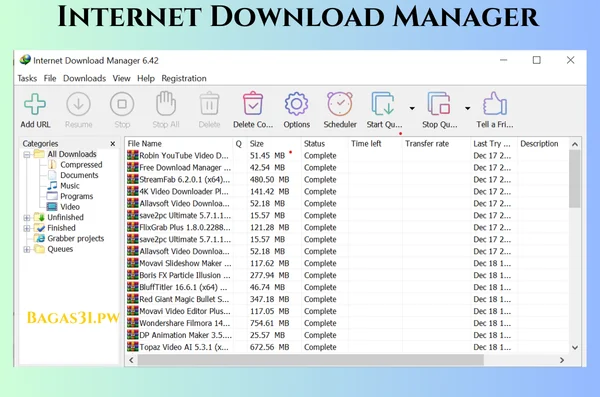Select FlixGrab Plus 1.8.0.2288 file row
The width and height of the screenshot is (600, 397).
click(x=347, y=227)
